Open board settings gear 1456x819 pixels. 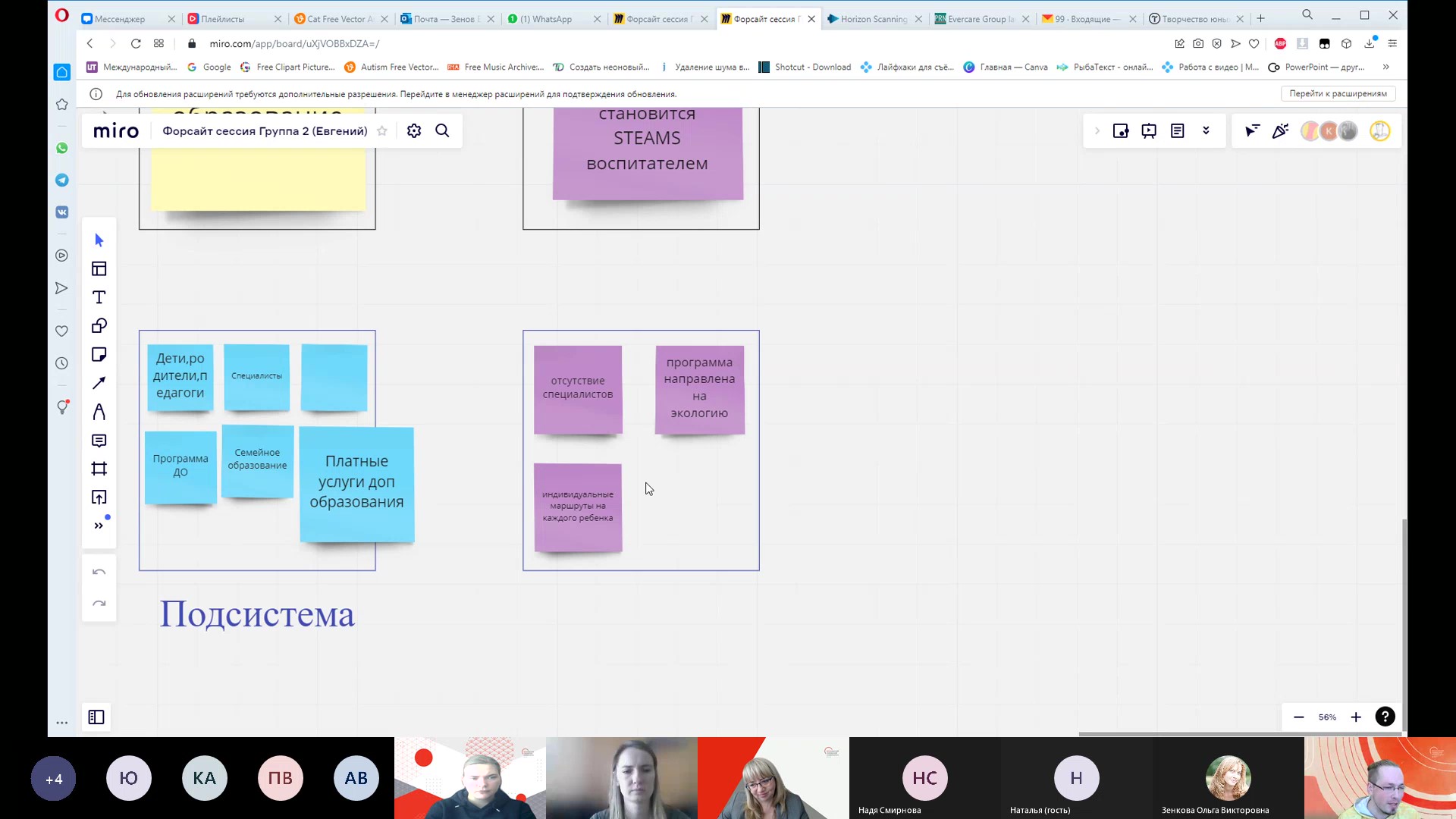tap(414, 130)
